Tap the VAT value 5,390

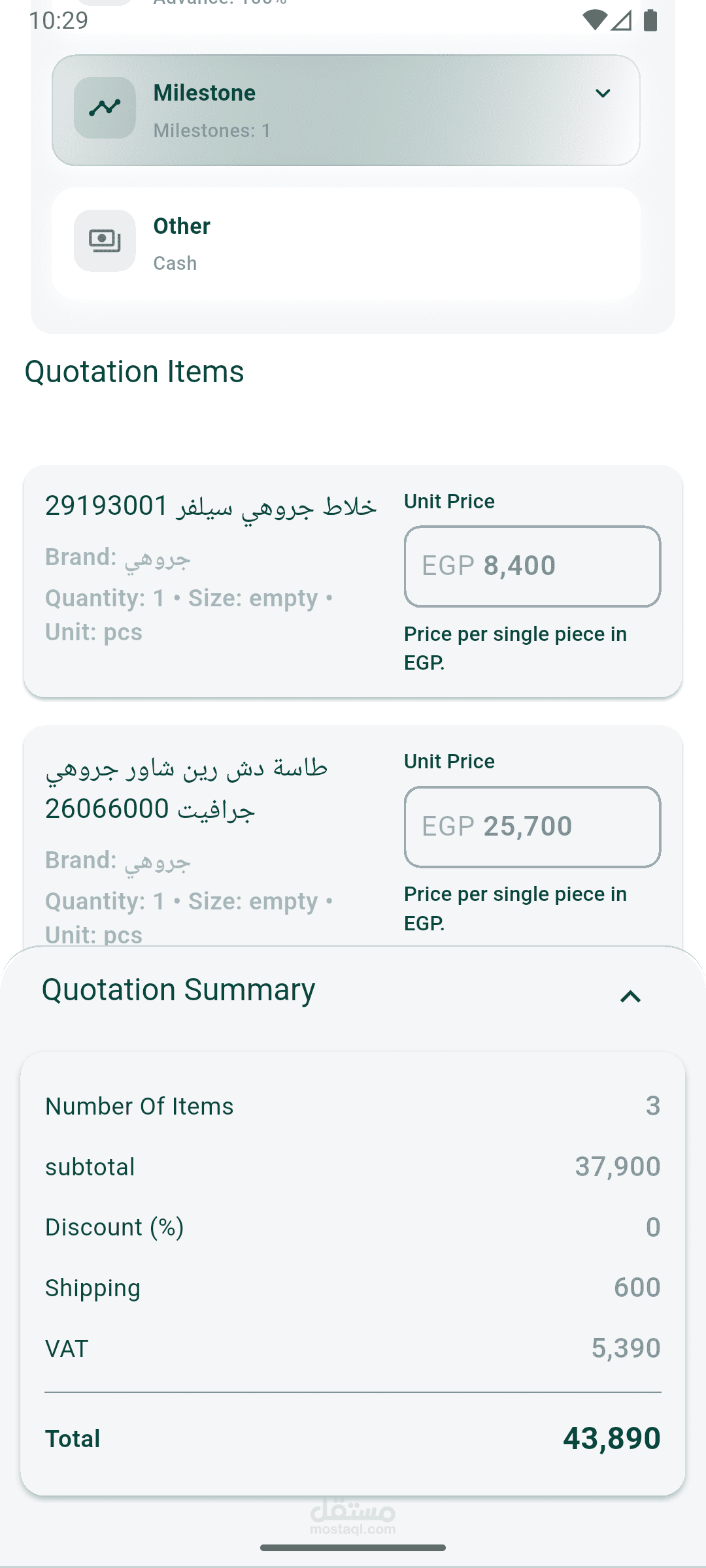click(x=626, y=1348)
